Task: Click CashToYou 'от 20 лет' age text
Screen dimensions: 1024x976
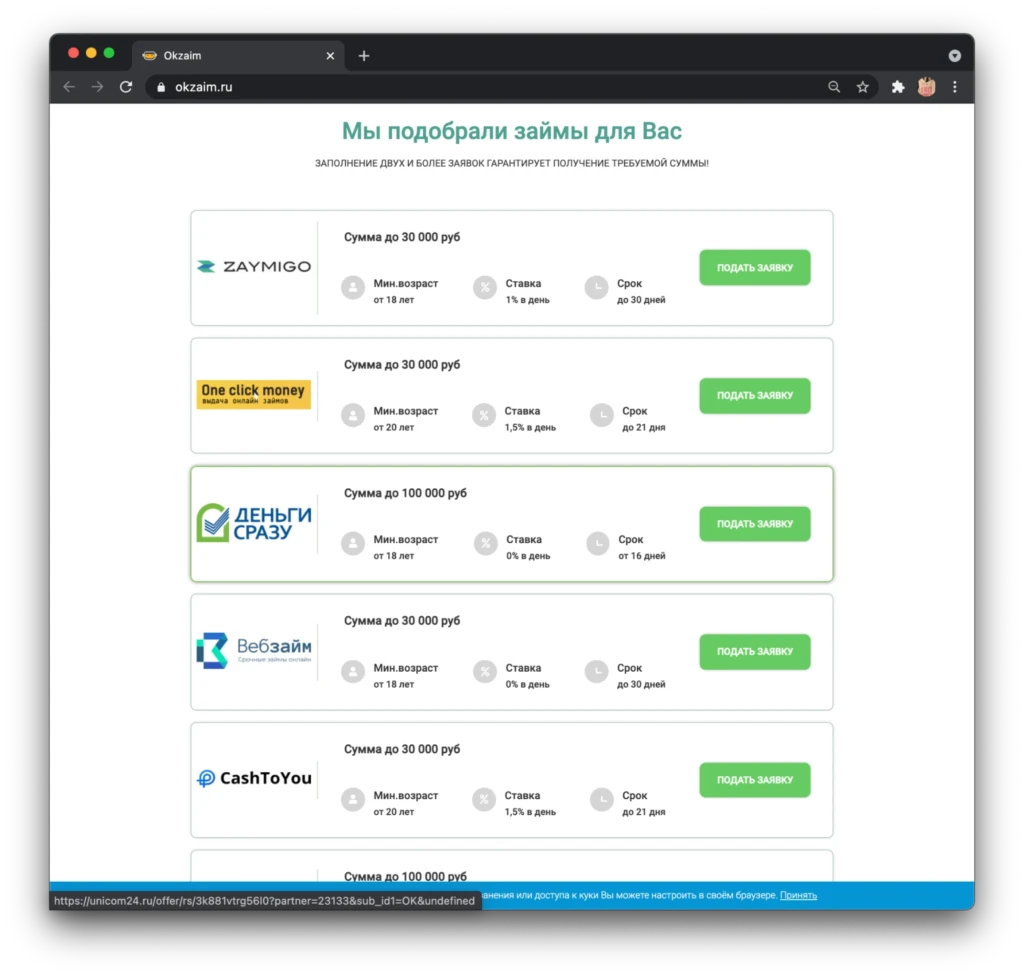Action: click(x=394, y=812)
